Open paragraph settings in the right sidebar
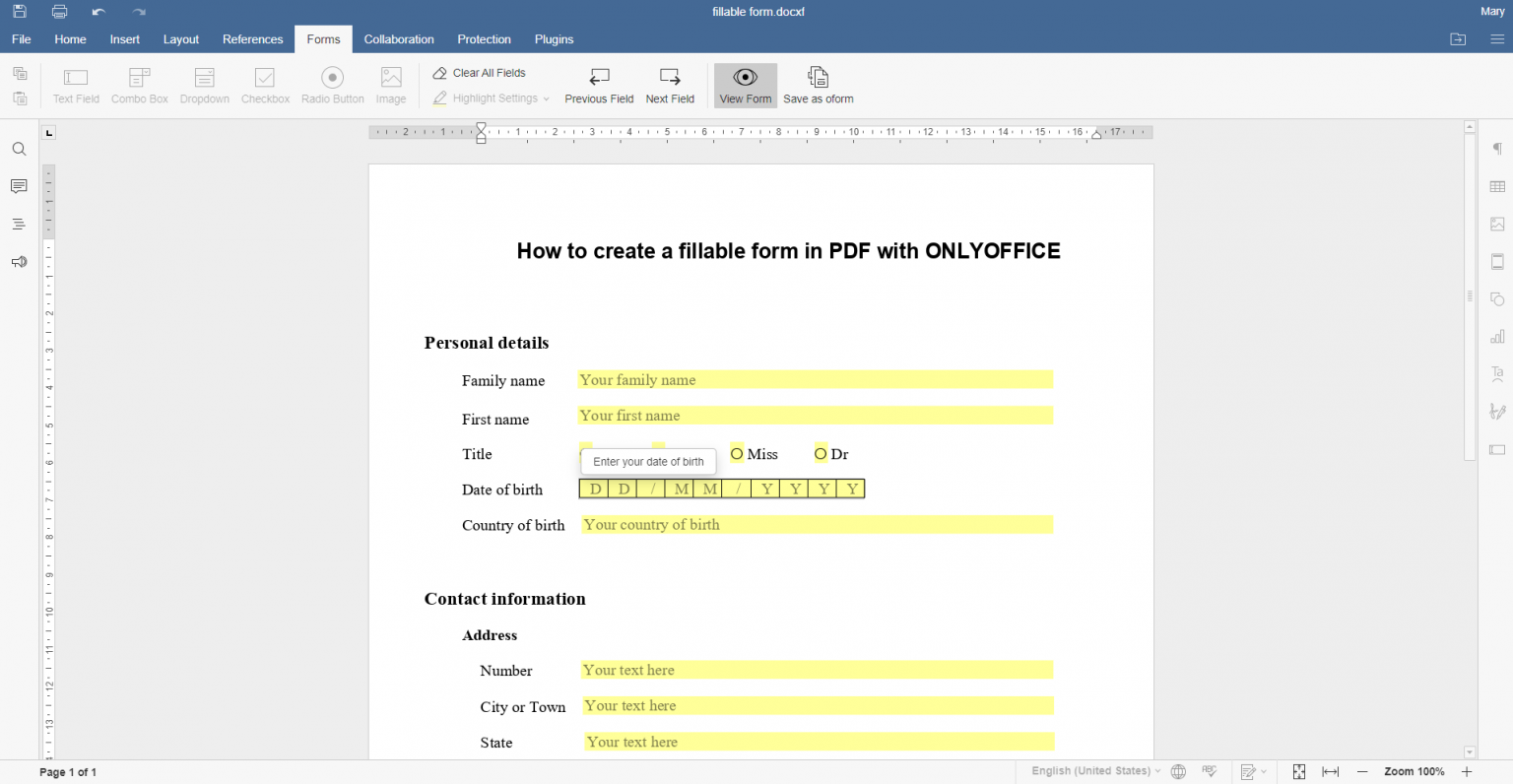The width and height of the screenshot is (1513, 784). click(x=1497, y=149)
